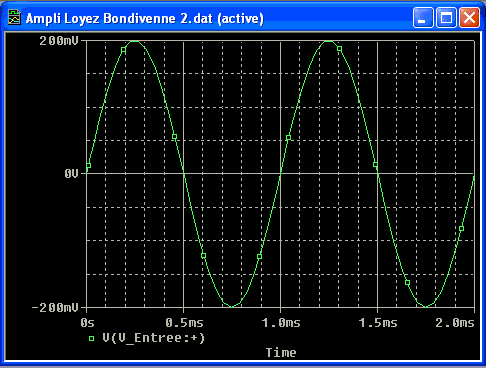Select the V(V_Entree:+) trace label
The height and width of the screenshot is (368, 486).
pyautogui.click(x=154, y=338)
